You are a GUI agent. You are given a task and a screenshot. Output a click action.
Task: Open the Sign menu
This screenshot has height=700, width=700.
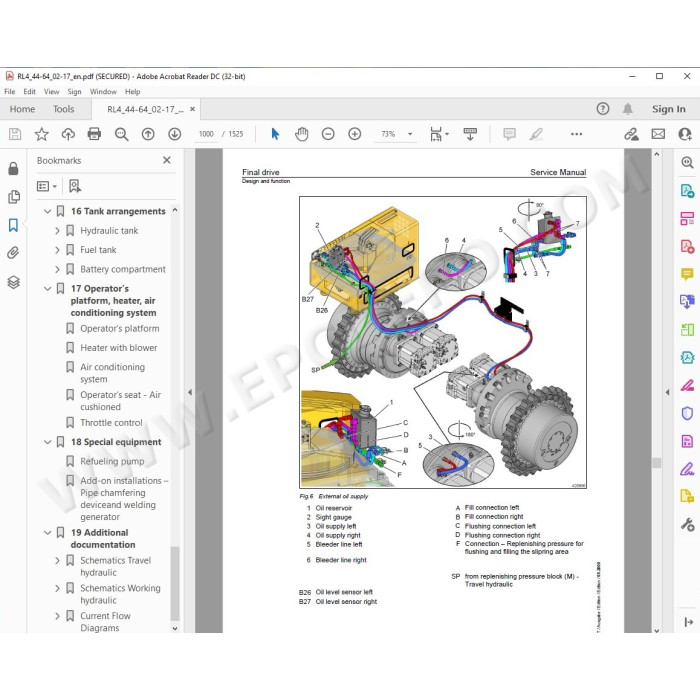[x=74, y=92]
